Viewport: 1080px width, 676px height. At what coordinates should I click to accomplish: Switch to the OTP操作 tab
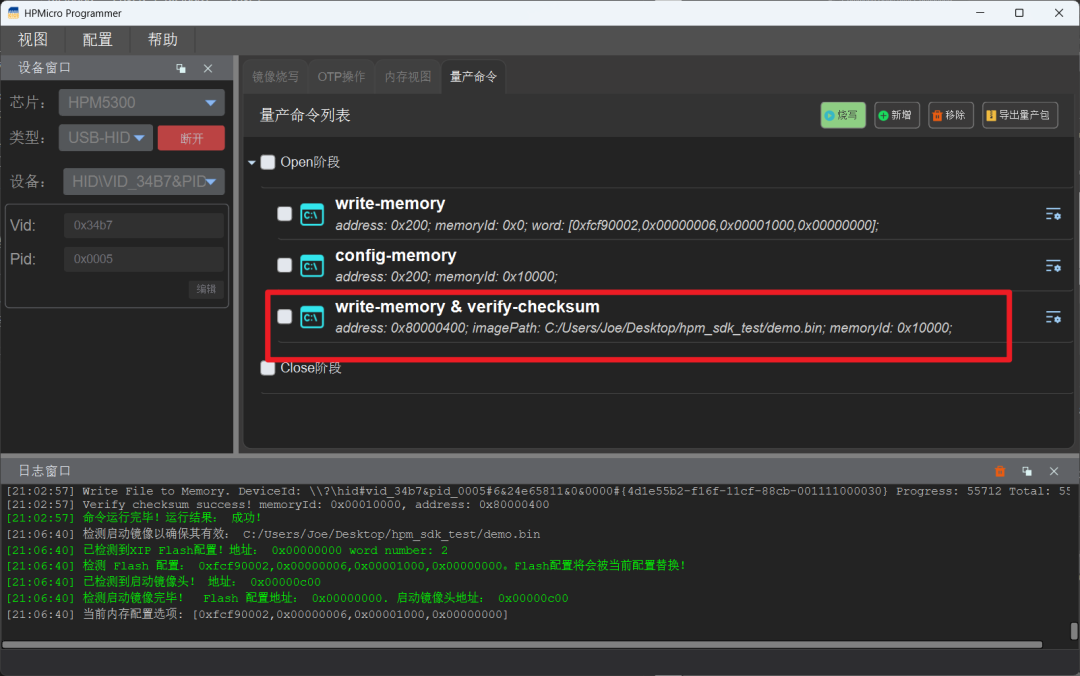click(342, 76)
